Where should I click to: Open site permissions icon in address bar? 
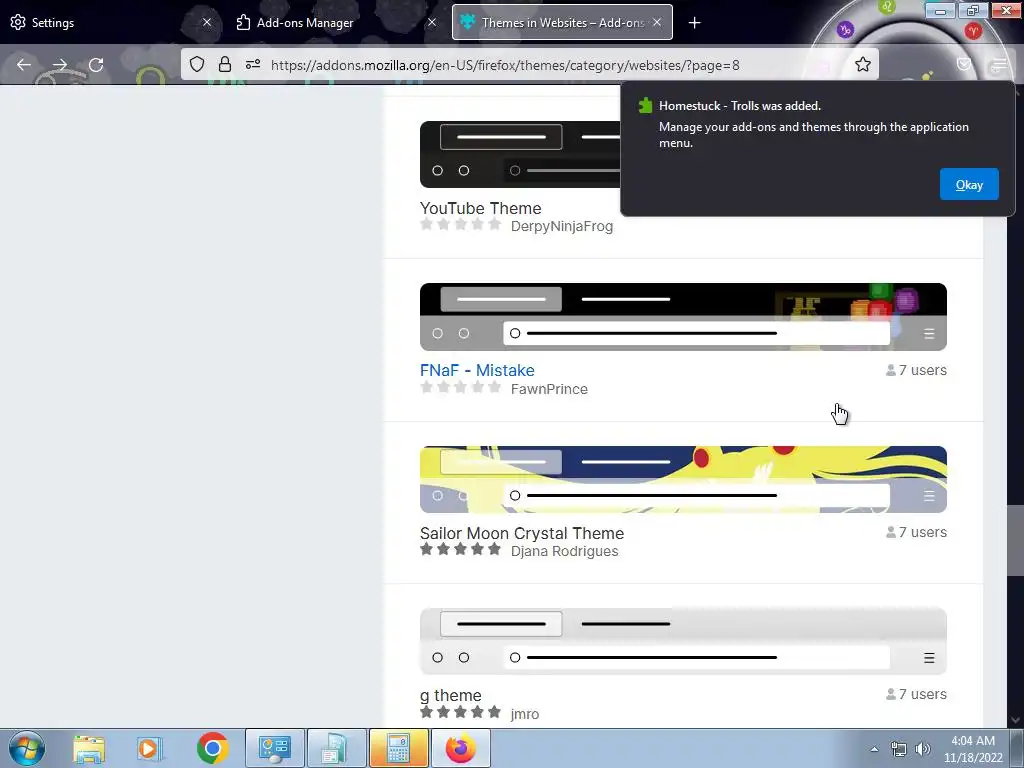253,64
